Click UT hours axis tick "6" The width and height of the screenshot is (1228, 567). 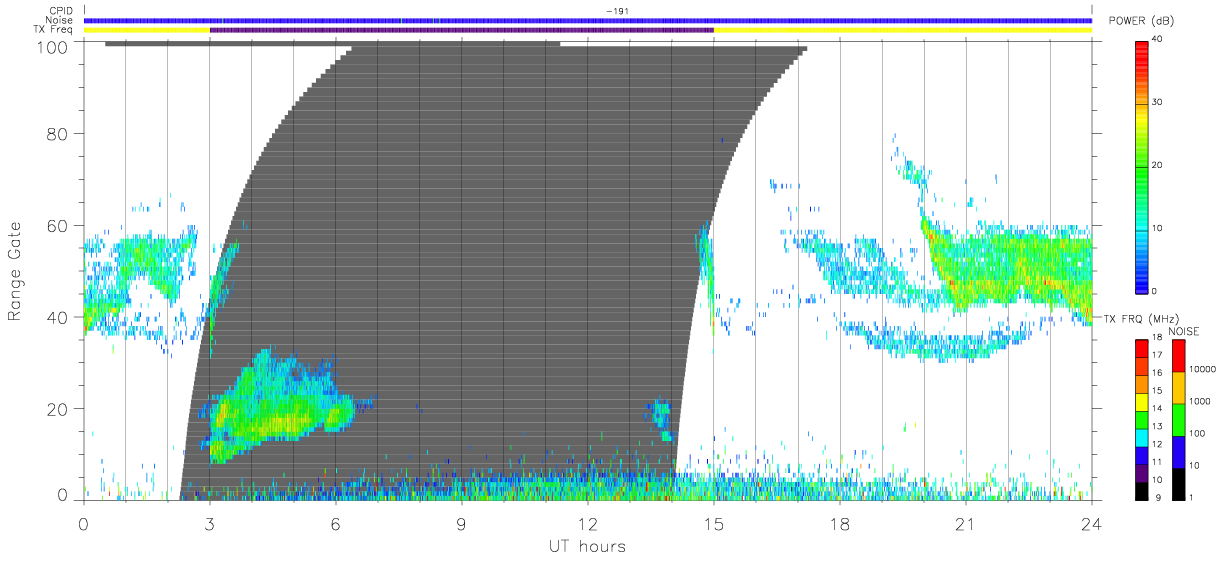(x=336, y=523)
